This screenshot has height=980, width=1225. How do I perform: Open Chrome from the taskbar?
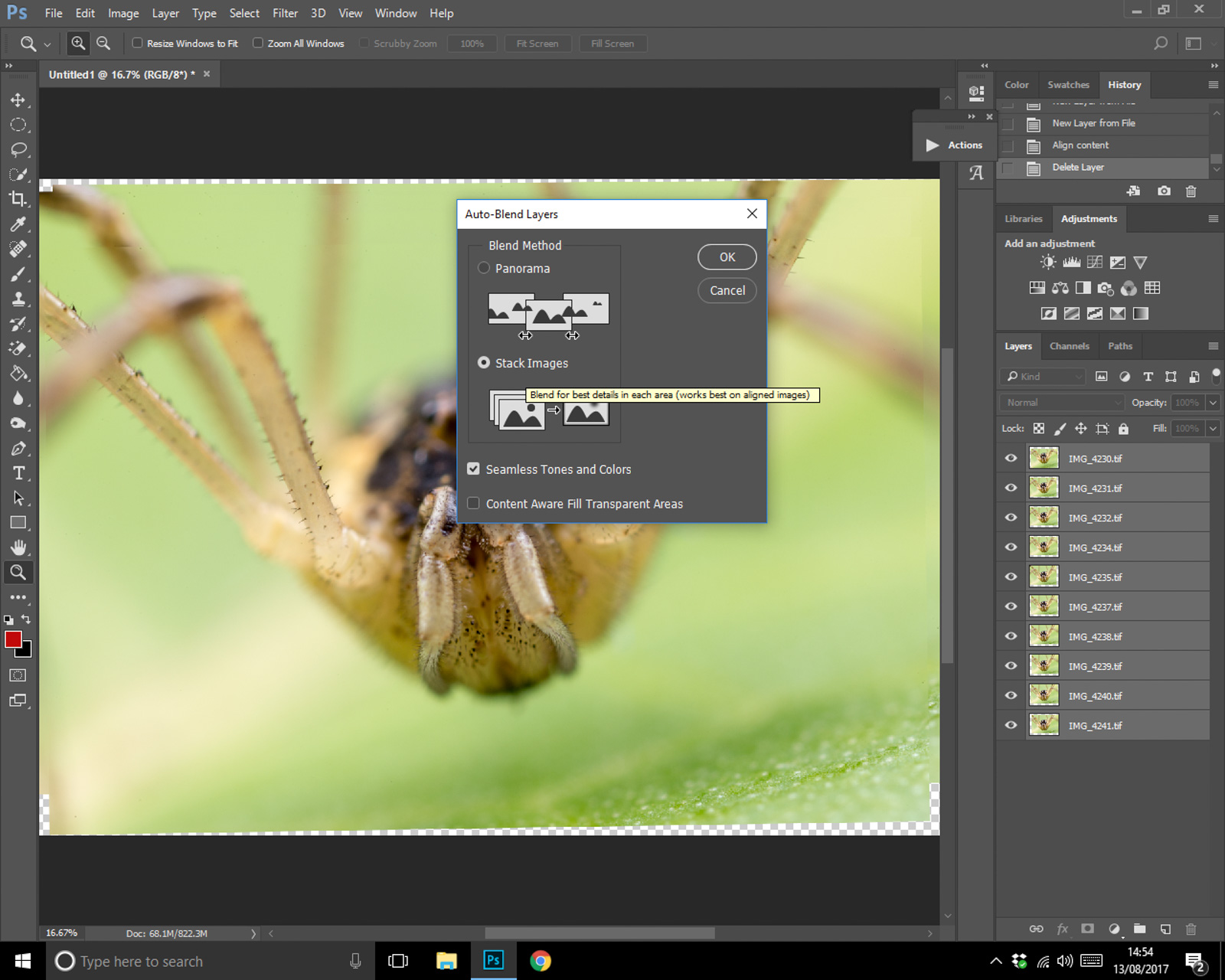542,961
